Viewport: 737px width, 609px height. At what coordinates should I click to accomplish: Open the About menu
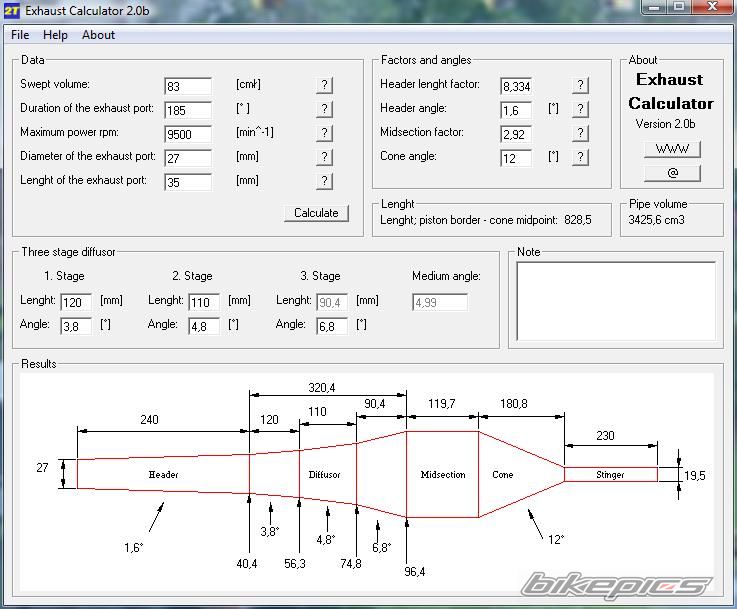coord(98,35)
